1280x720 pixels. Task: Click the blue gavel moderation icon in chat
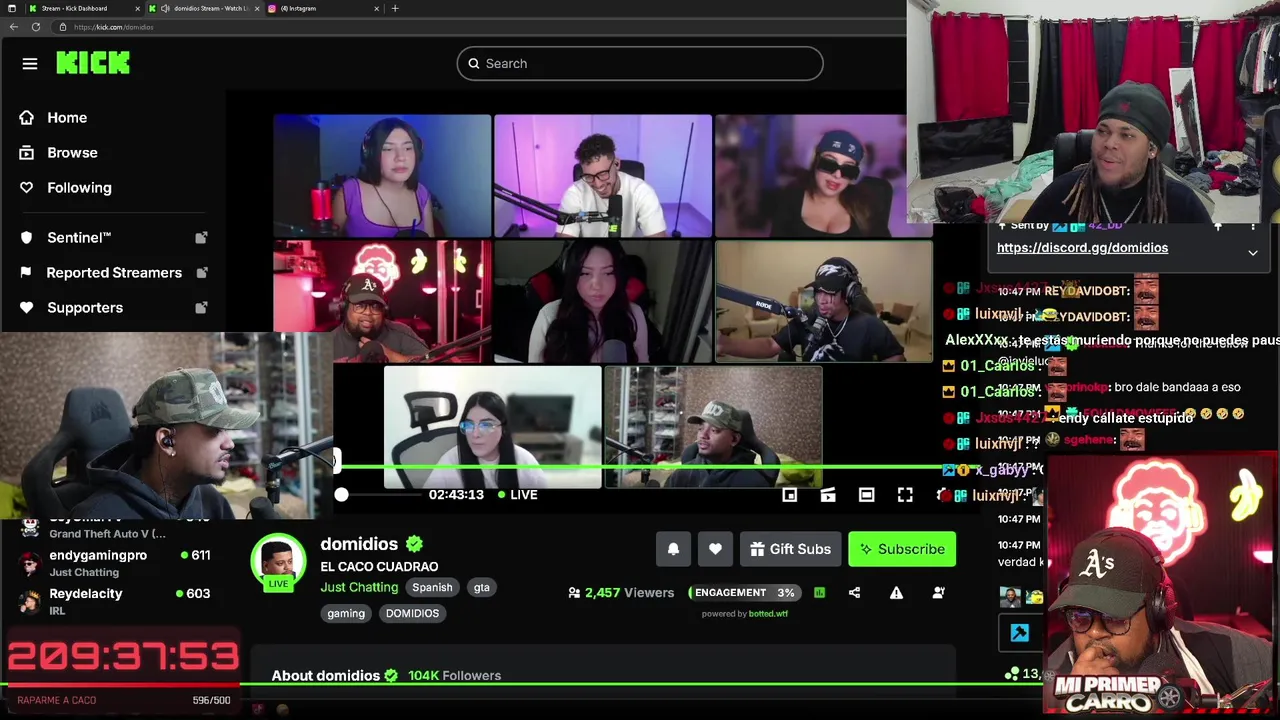(x=1019, y=632)
